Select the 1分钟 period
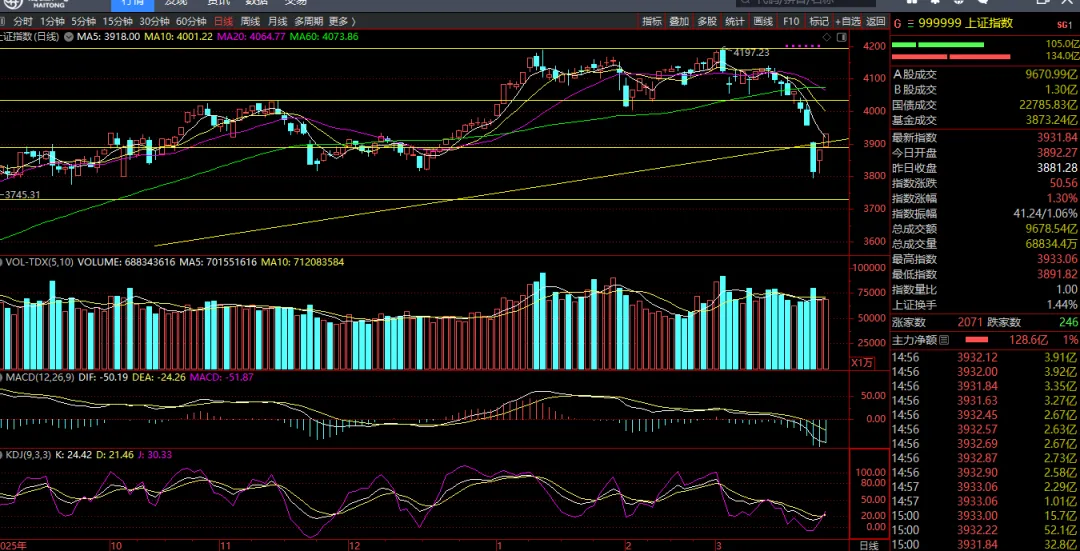Screen dimensions: 1080x551 tap(52, 21)
